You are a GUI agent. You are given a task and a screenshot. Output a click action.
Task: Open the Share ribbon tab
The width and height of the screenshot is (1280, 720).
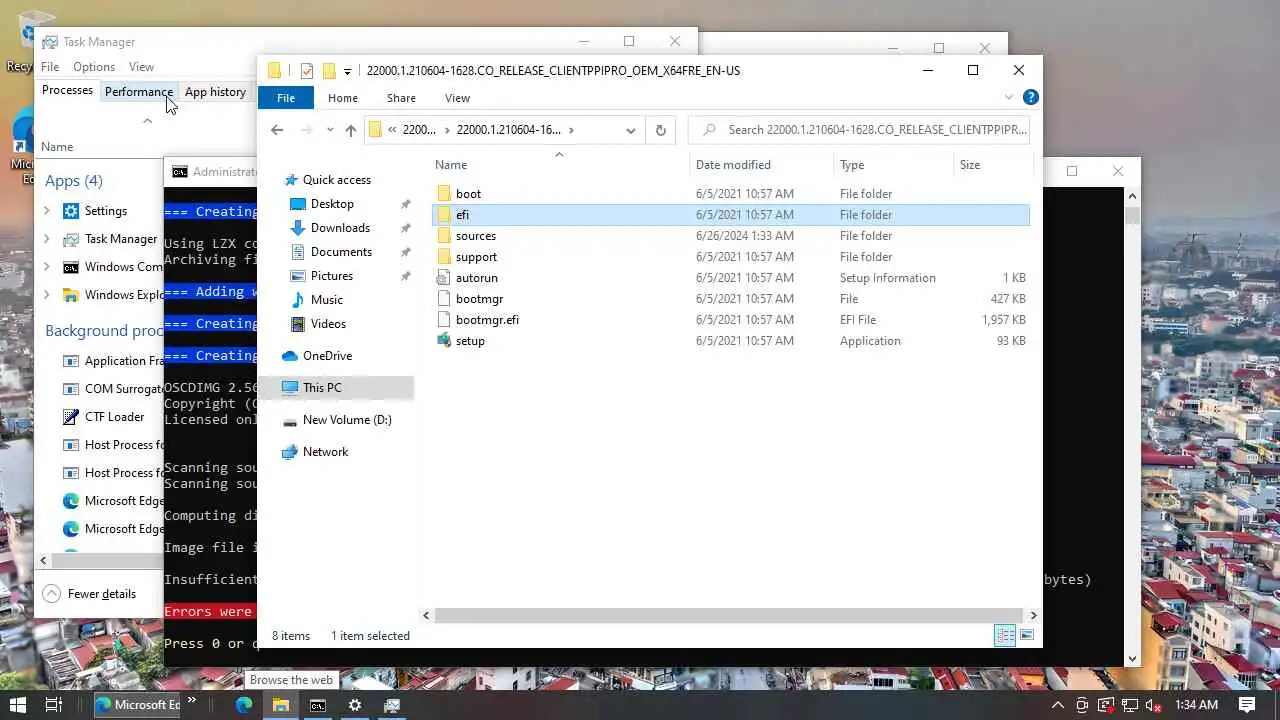(x=401, y=98)
